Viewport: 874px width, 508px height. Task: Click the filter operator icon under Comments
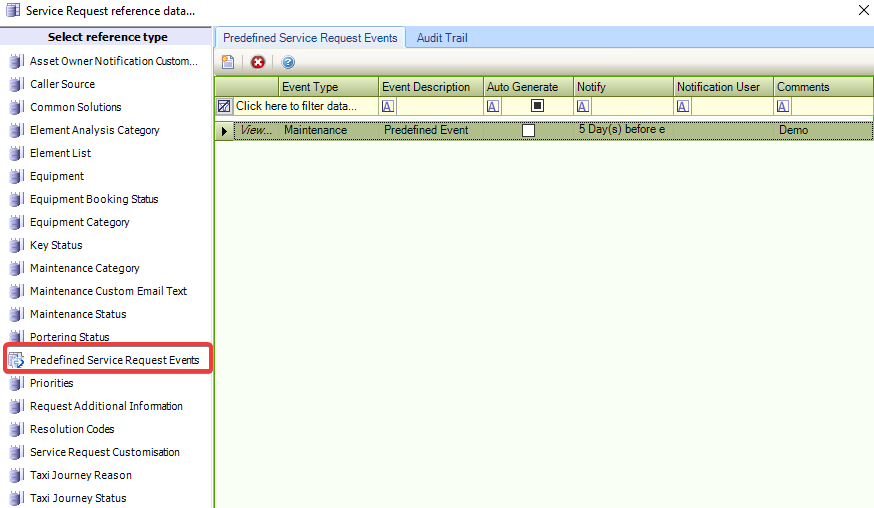coord(784,106)
